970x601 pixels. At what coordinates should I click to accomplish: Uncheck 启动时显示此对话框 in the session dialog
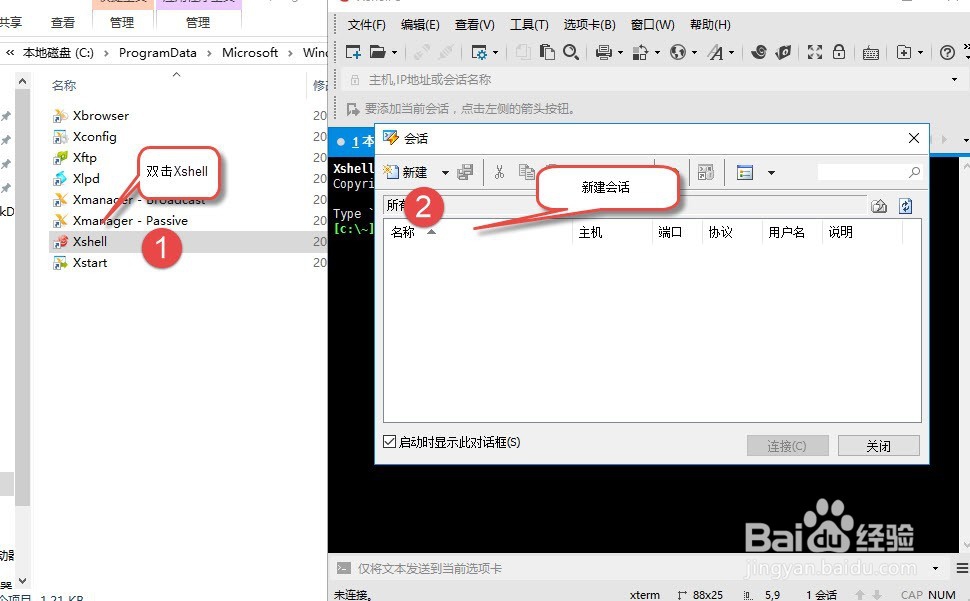[x=389, y=441]
